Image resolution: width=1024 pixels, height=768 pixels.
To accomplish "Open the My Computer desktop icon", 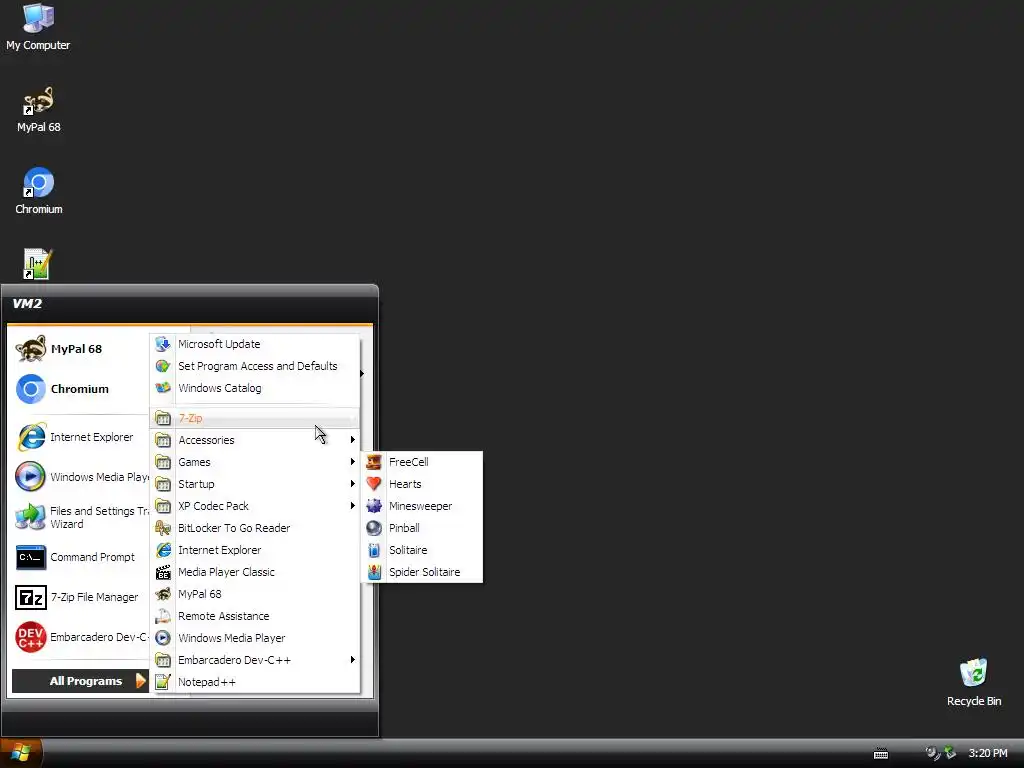I will (x=38, y=27).
